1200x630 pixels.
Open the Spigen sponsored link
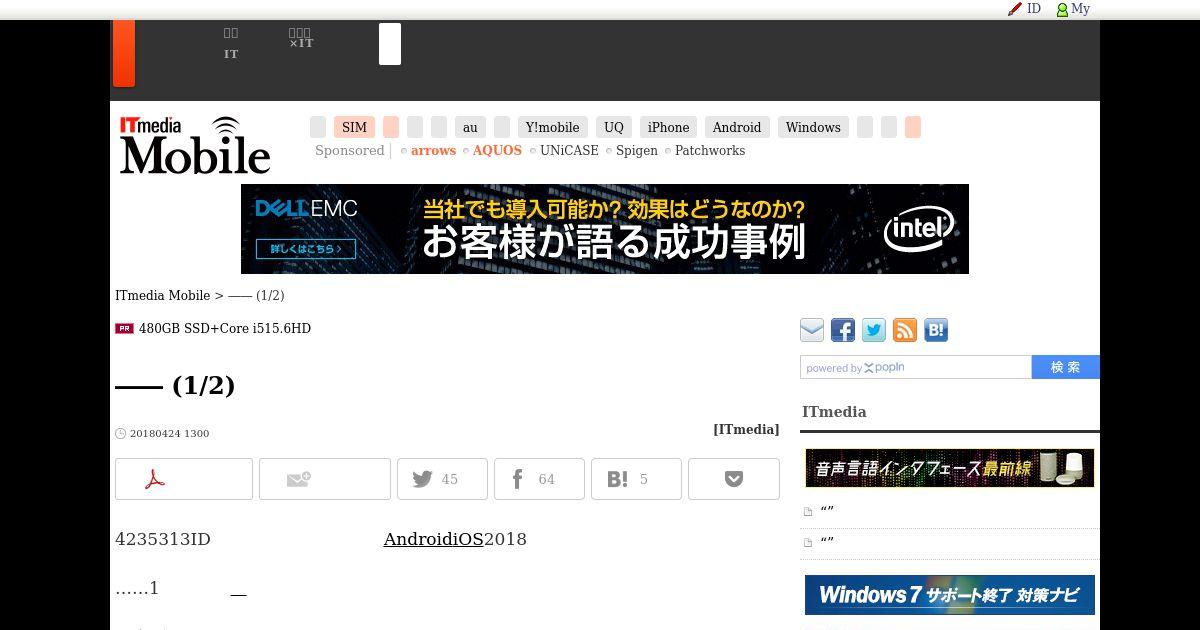(x=637, y=150)
